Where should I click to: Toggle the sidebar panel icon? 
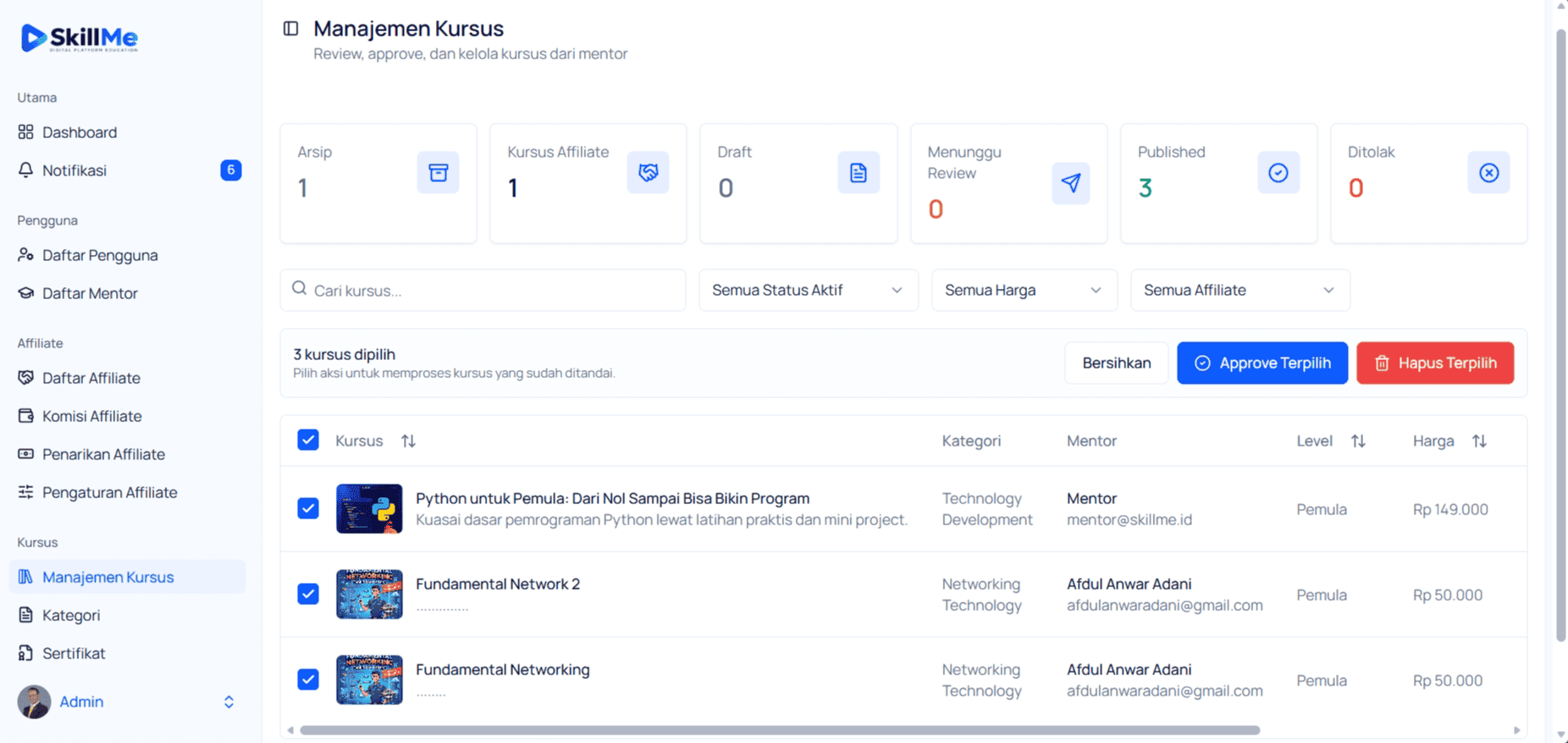pos(290,29)
